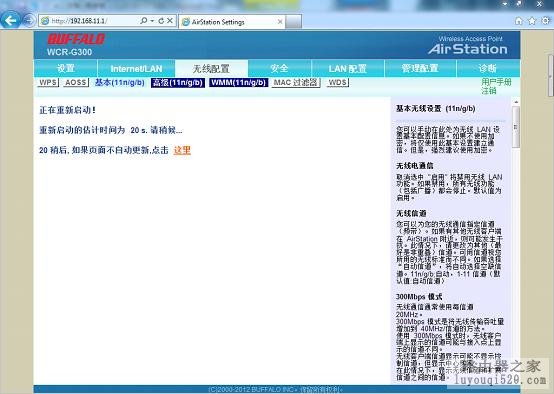Click the 无线信道 help heading
Image resolution: width=554 pixels, height=394 pixels.
(411, 213)
